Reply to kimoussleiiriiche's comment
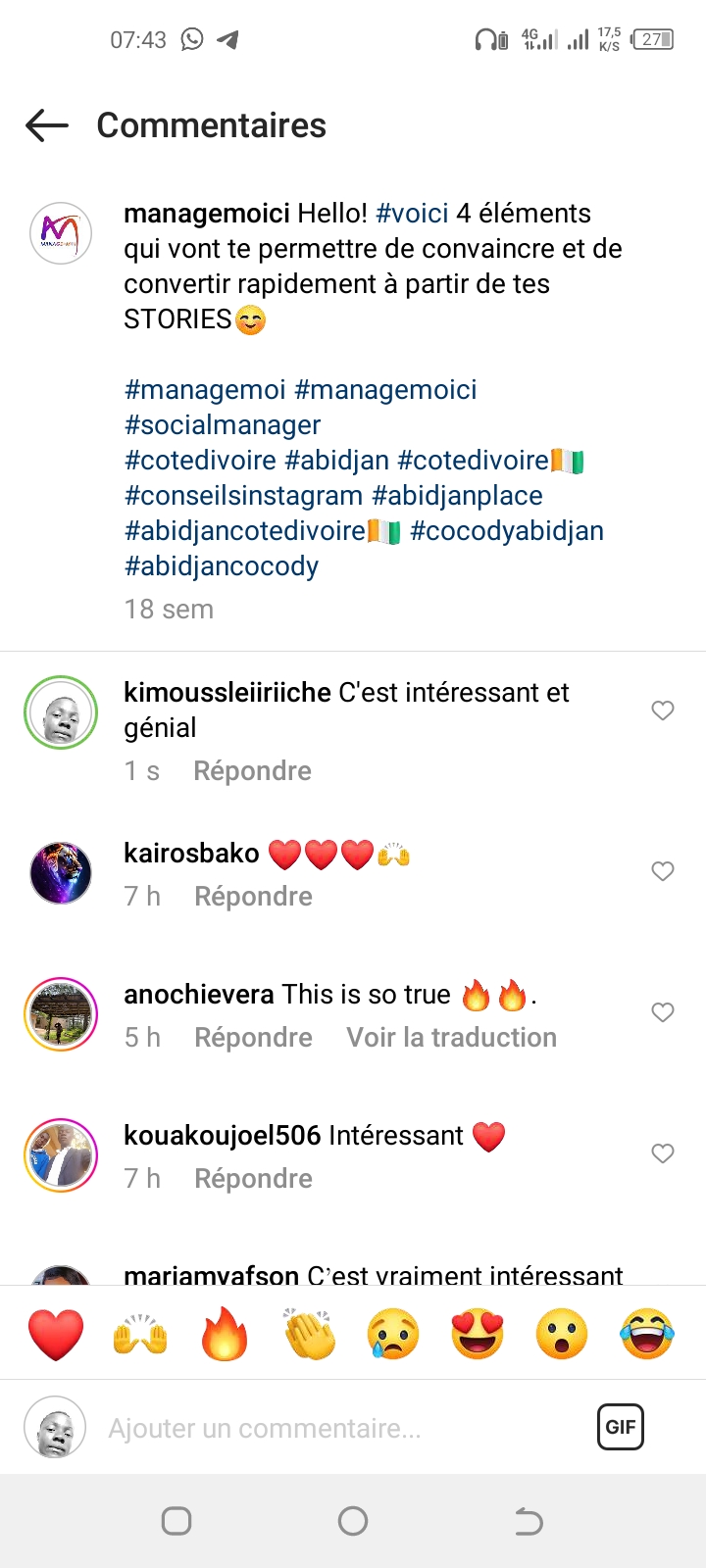The image size is (706, 1568). click(x=252, y=771)
